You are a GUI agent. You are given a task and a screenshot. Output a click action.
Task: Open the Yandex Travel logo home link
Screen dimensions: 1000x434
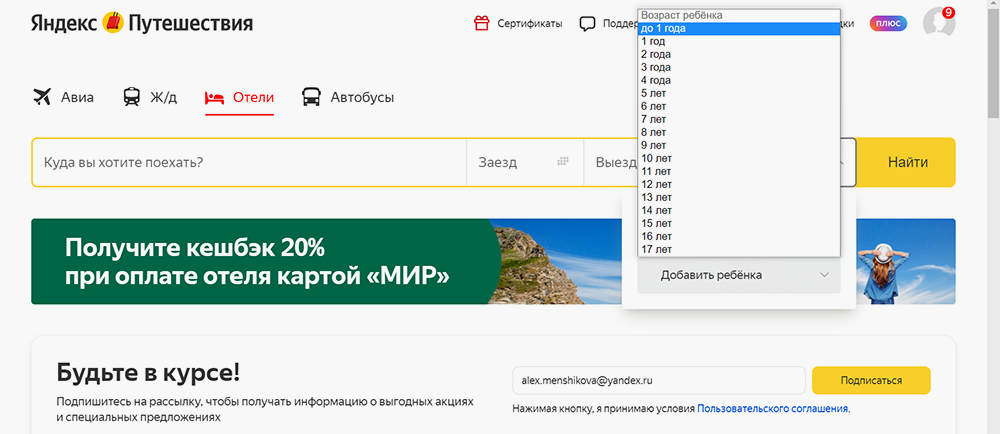tap(142, 24)
